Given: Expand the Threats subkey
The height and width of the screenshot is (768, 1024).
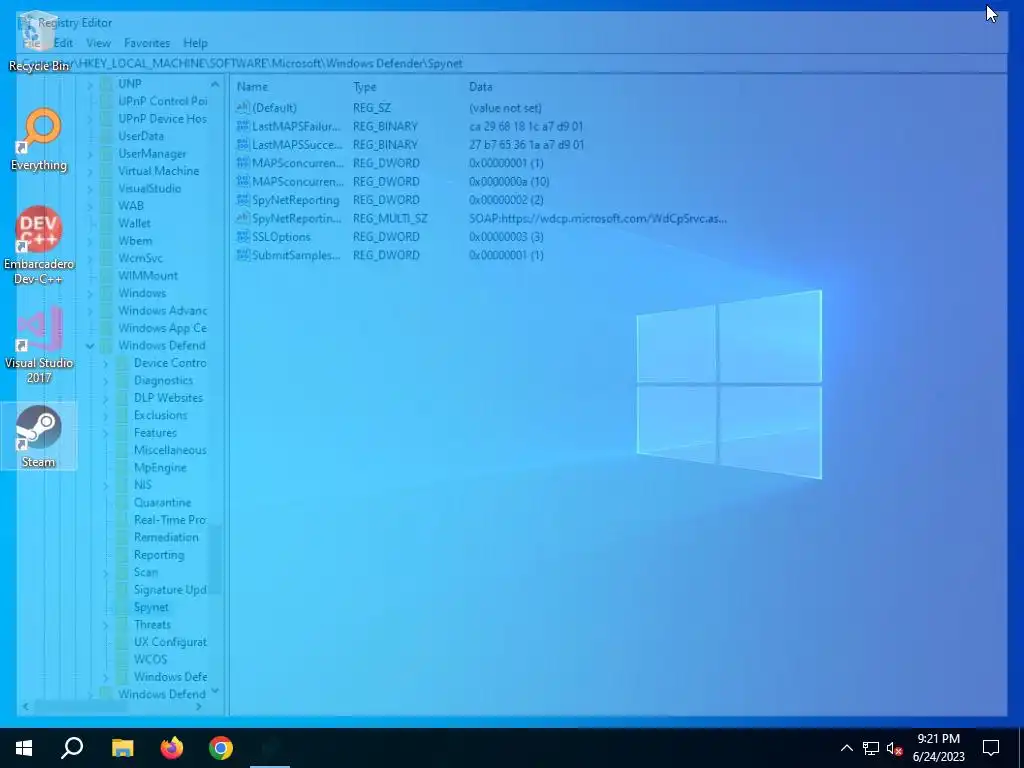Looking at the screenshot, I should [106, 625].
